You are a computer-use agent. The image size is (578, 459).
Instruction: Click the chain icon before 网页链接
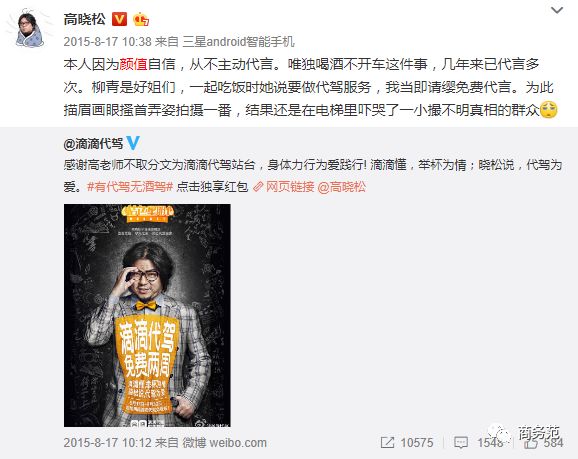coord(258,187)
